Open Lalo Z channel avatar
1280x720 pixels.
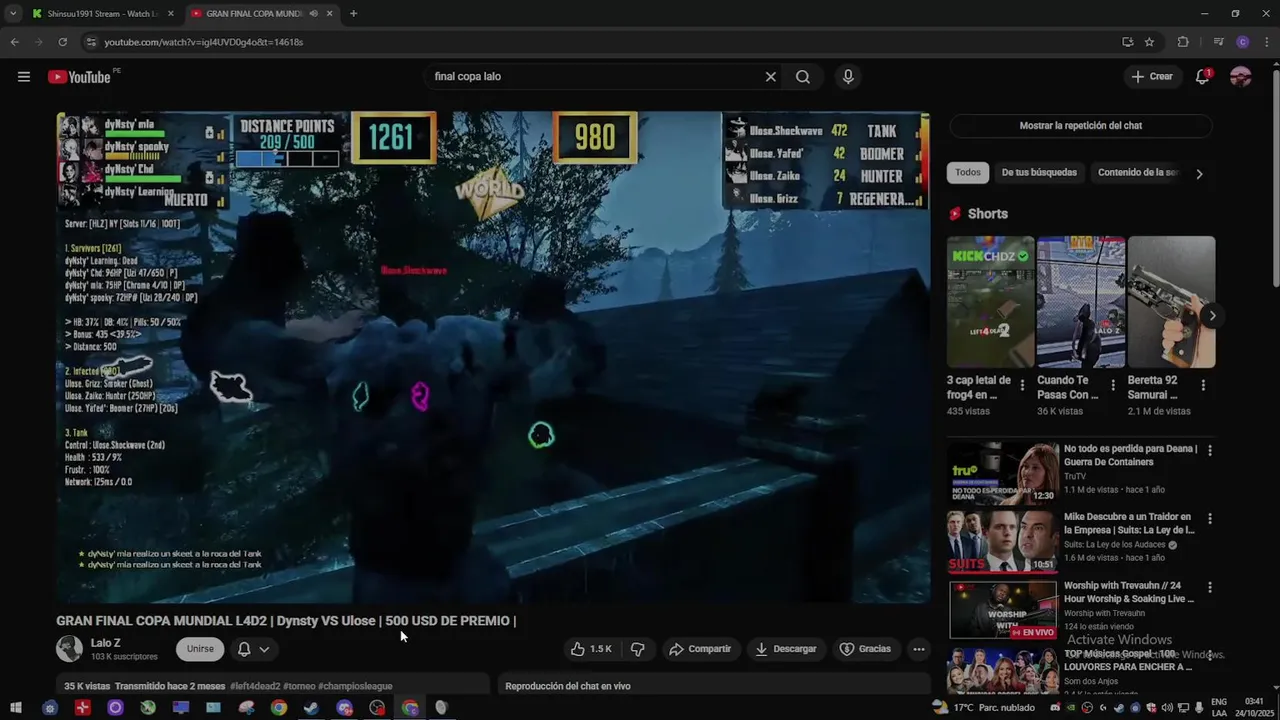pyautogui.click(x=69, y=649)
